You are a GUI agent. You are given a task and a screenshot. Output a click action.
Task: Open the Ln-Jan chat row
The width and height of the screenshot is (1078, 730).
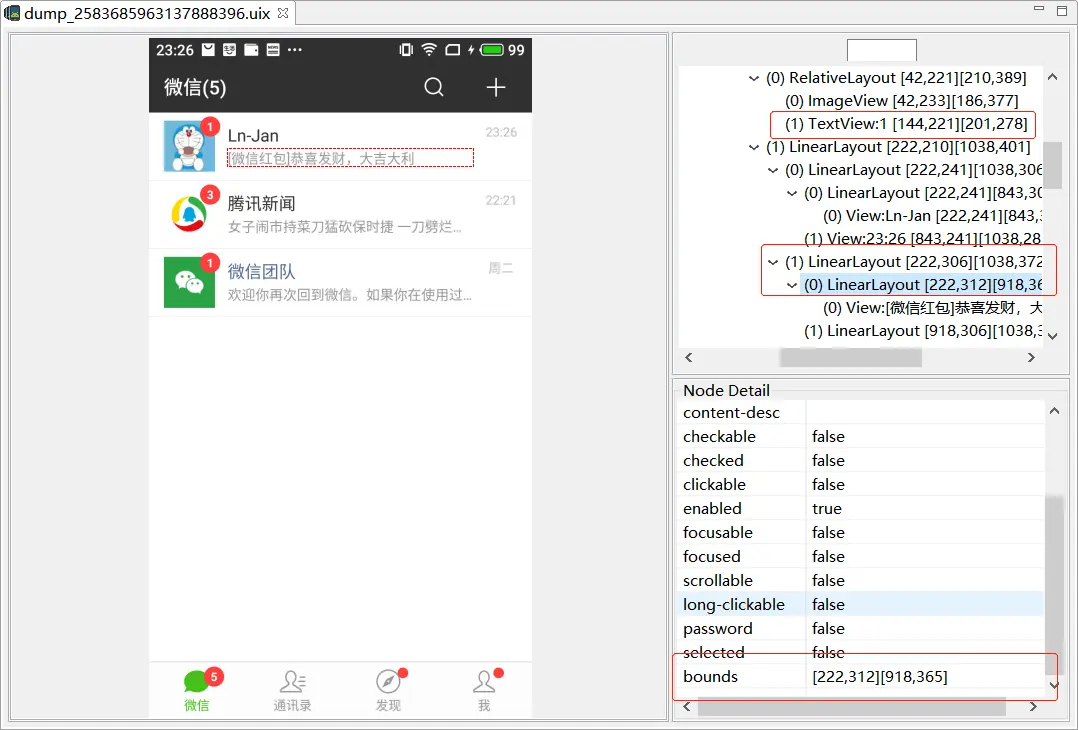coord(340,146)
